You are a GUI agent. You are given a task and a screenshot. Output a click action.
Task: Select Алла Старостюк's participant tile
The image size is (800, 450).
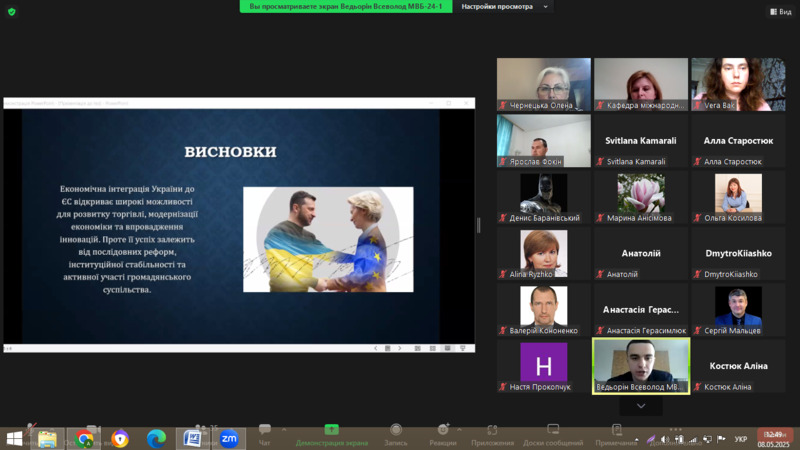click(x=738, y=140)
